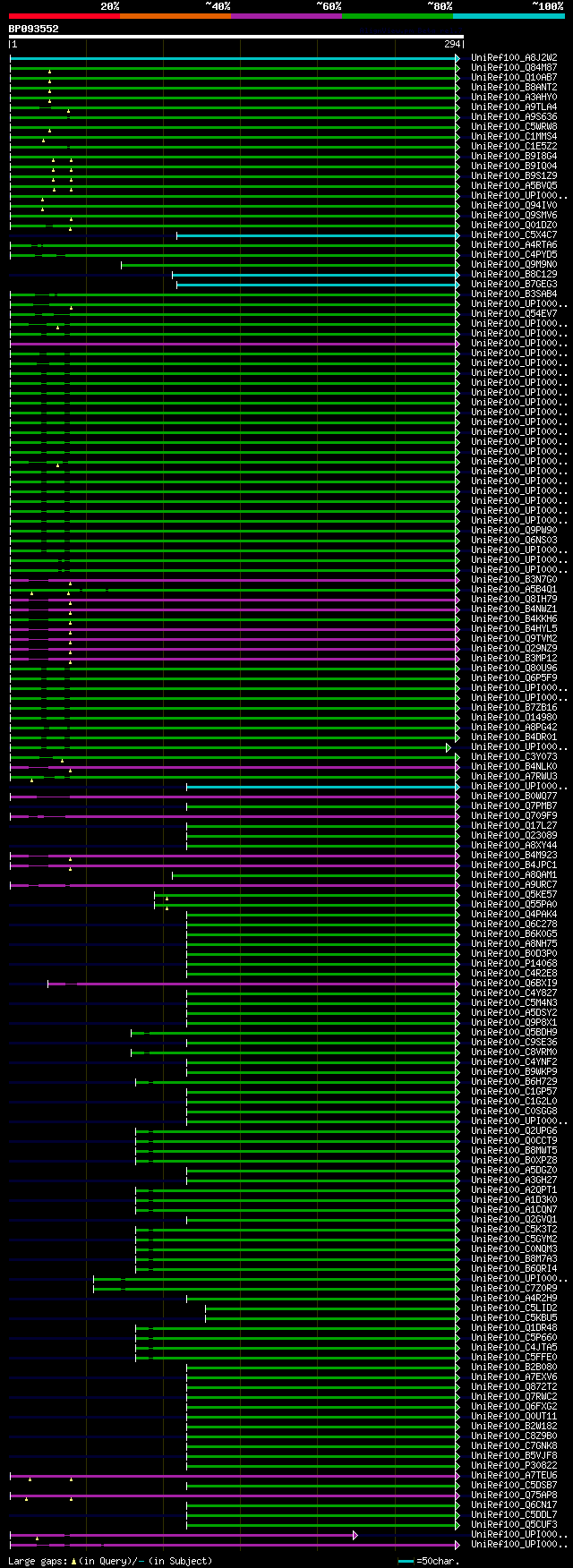Click the red ~20% identity legend segment
Image resolution: width=573 pixels, height=1568 pixels.
click(64, 16)
